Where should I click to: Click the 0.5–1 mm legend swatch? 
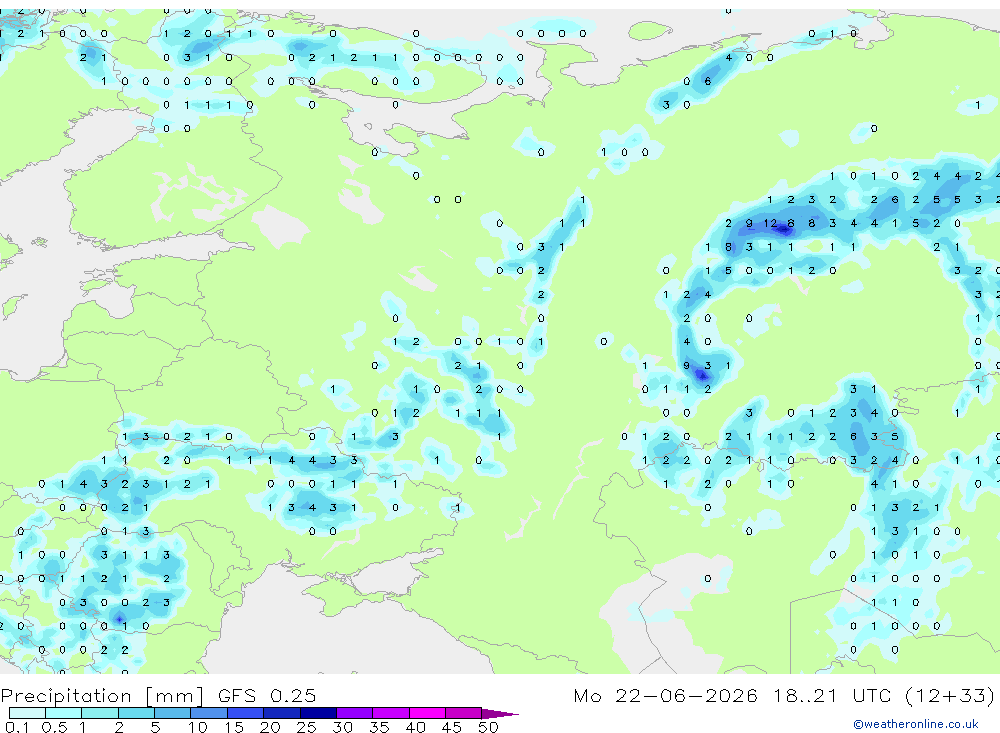coord(64,713)
